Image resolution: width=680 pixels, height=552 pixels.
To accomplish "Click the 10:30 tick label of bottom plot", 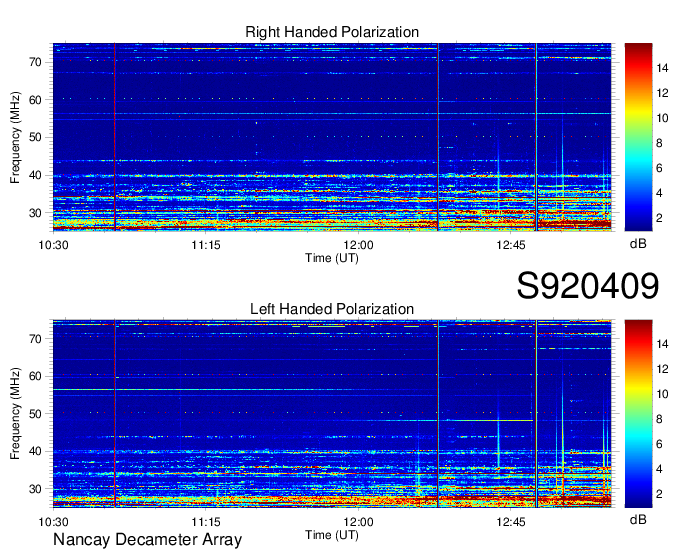I will pos(53,522).
